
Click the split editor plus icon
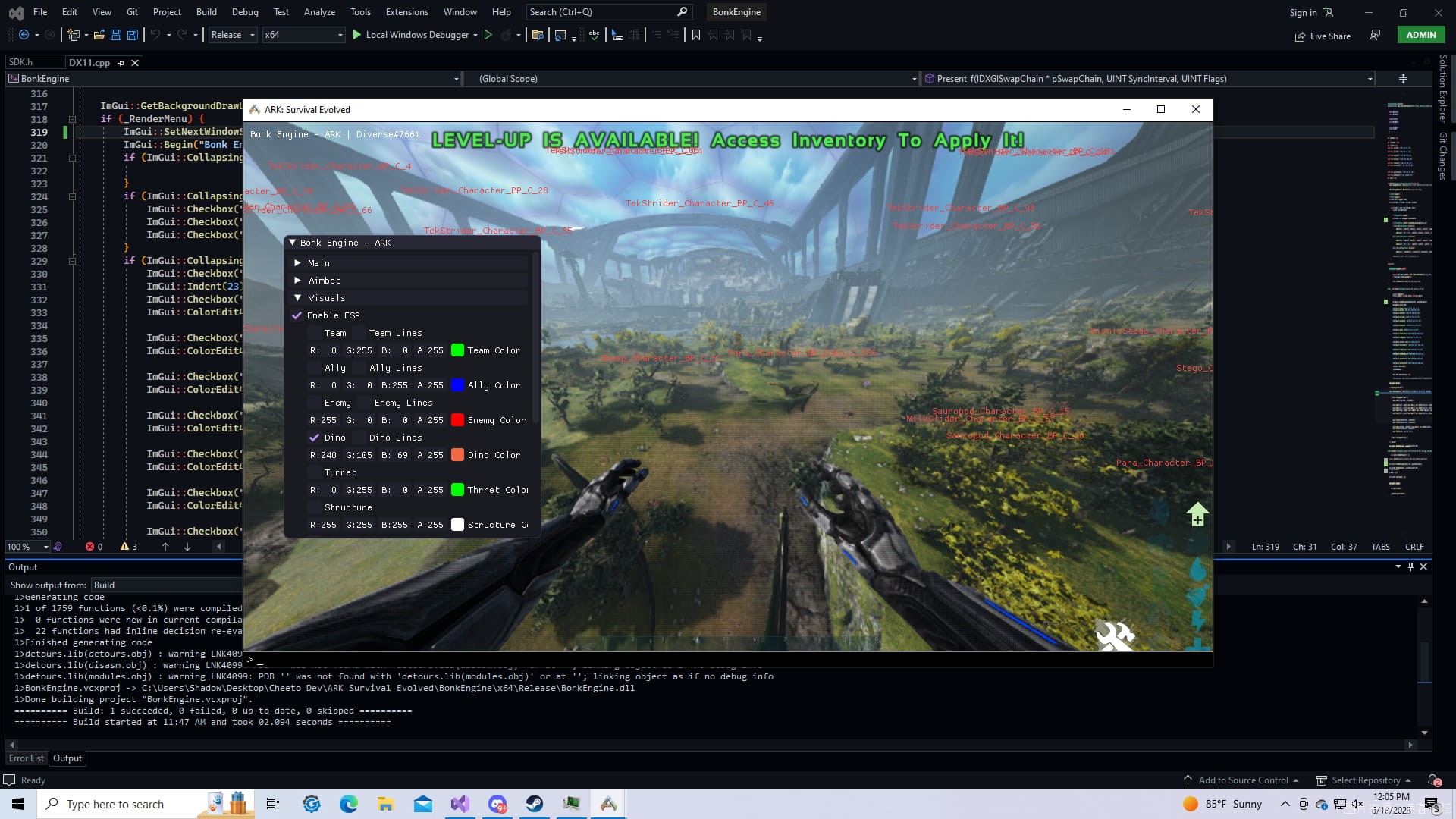tap(1403, 79)
